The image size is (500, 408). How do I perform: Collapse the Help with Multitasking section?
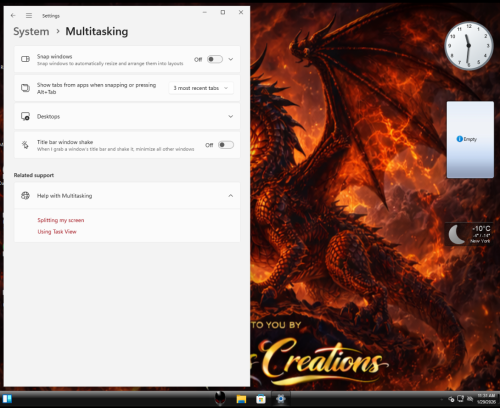[127, 196]
